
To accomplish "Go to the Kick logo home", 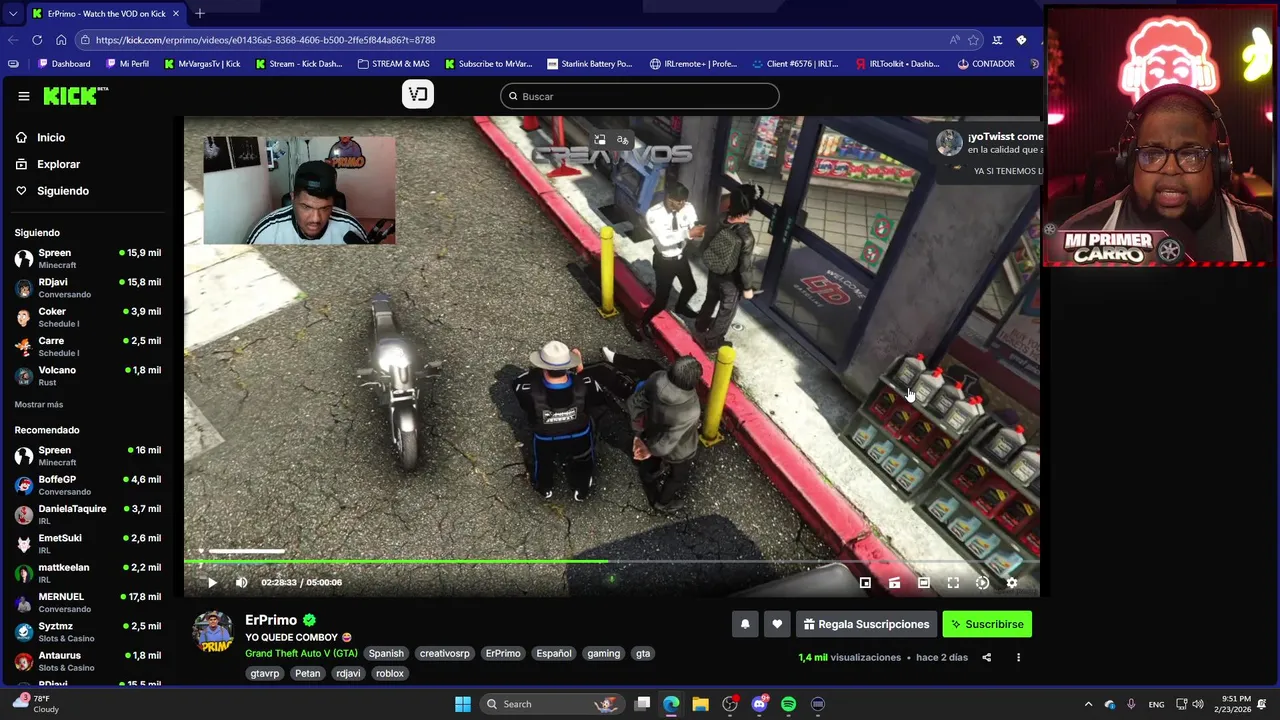I will click(x=75, y=96).
